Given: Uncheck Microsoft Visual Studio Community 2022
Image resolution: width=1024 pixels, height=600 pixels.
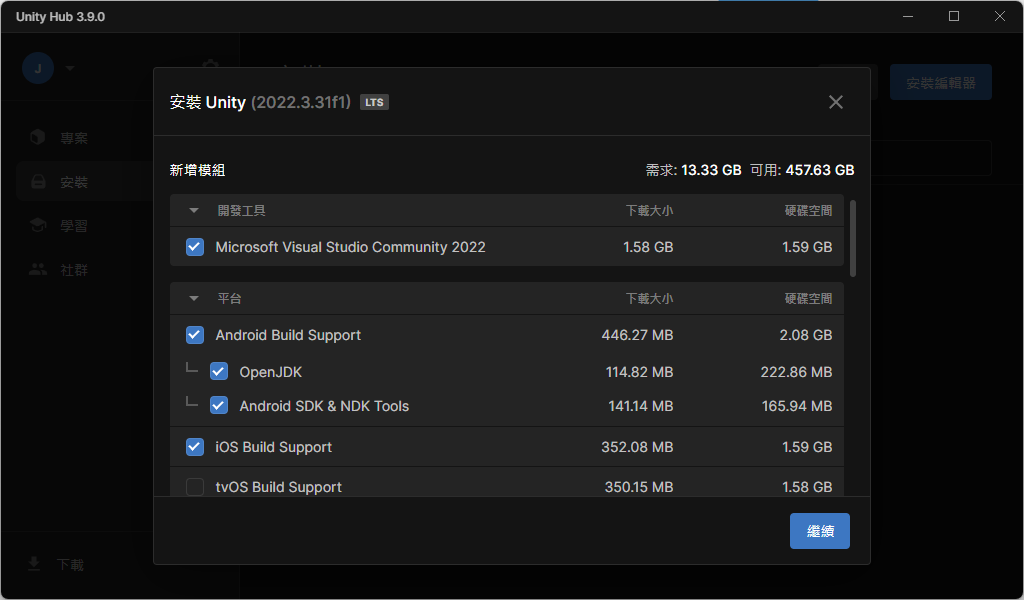Looking at the screenshot, I should 195,247.
